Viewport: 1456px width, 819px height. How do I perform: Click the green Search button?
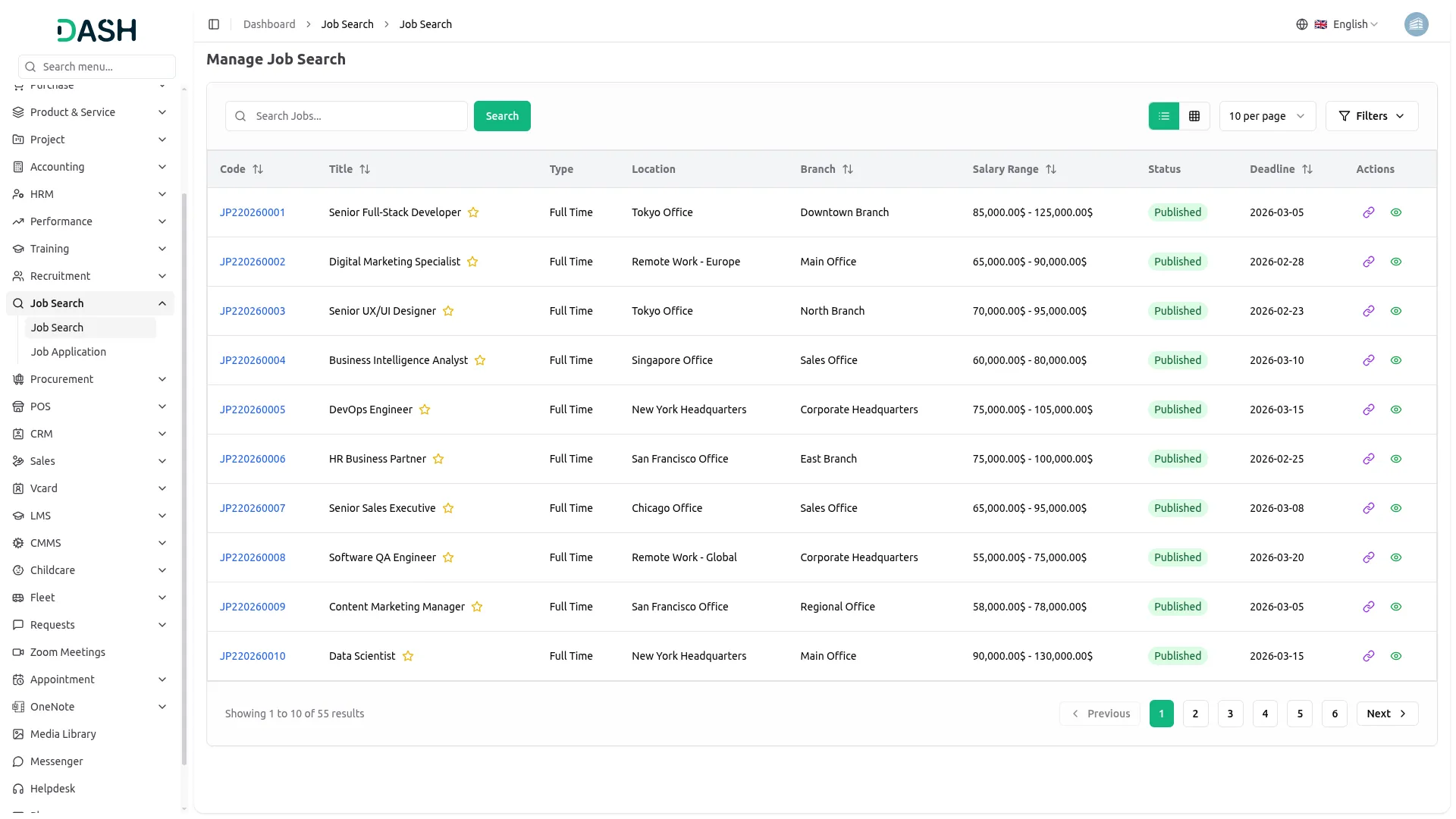click(502, 116)
